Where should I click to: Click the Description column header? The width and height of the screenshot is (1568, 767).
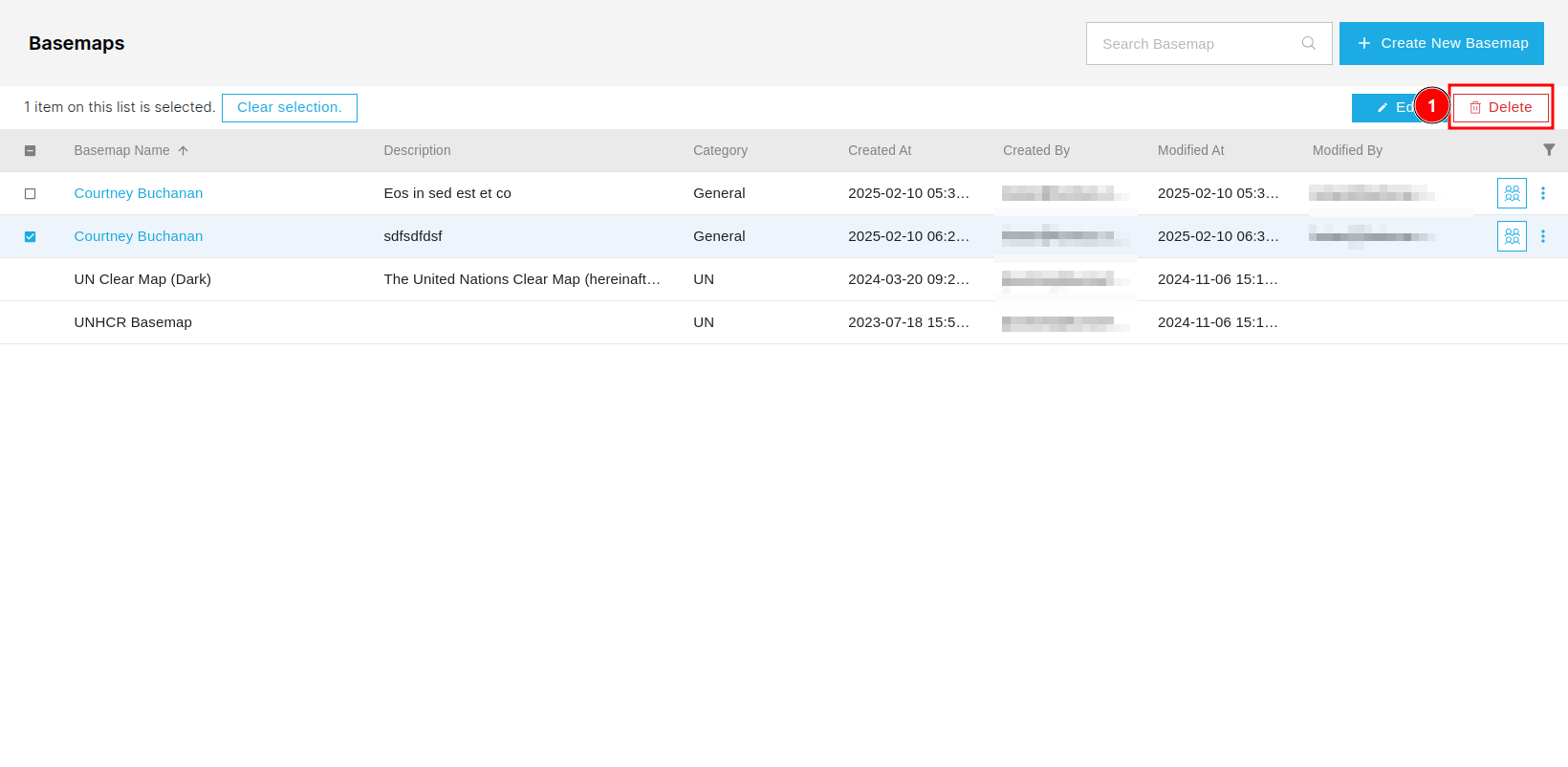tap(417, 150)
